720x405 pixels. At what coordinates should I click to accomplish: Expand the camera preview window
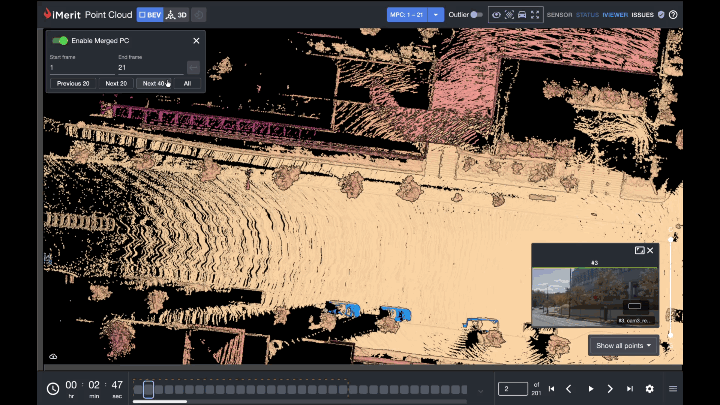tap(639, 250)
